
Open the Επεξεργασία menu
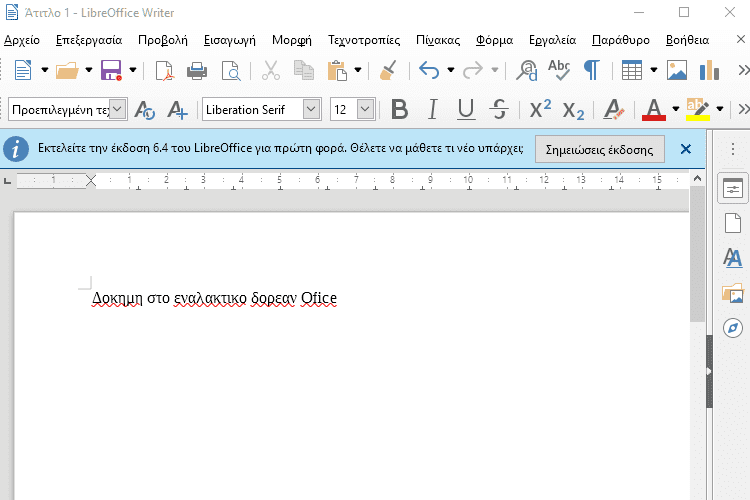[89, 40]
